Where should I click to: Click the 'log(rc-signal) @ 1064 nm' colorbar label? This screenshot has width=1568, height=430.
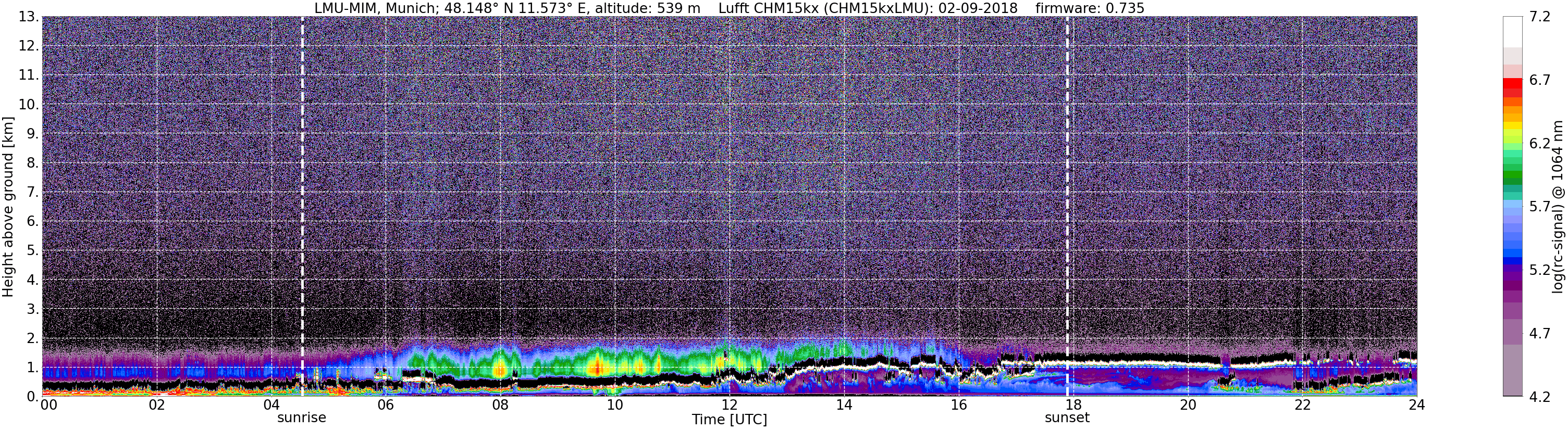1558,207
